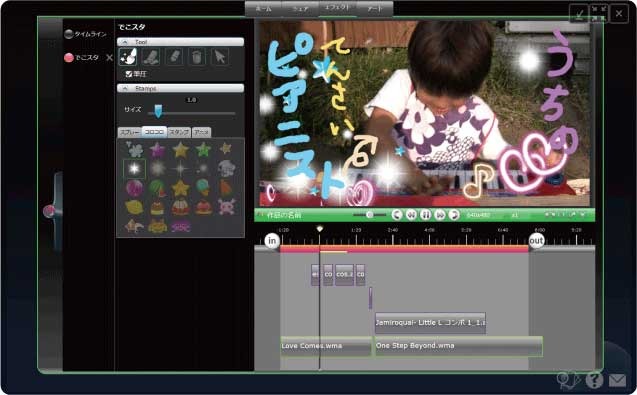This screenshot has height=395, width=637.
Task: Pick the yellow star stamp in third row
Action: (180, 188)
